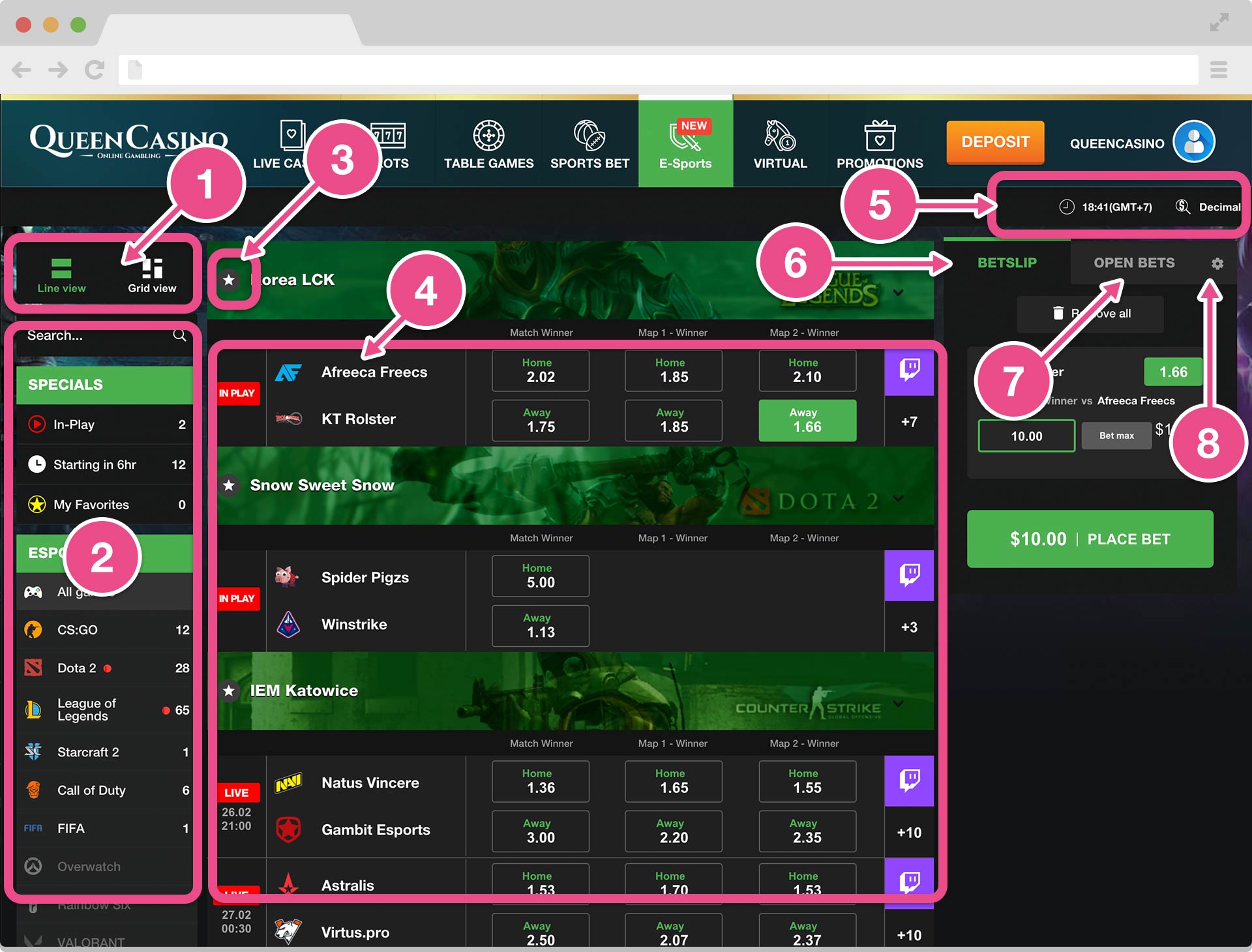
Task: Open Twitch stream for Natus Vincere match
Action: coord(909,781)
